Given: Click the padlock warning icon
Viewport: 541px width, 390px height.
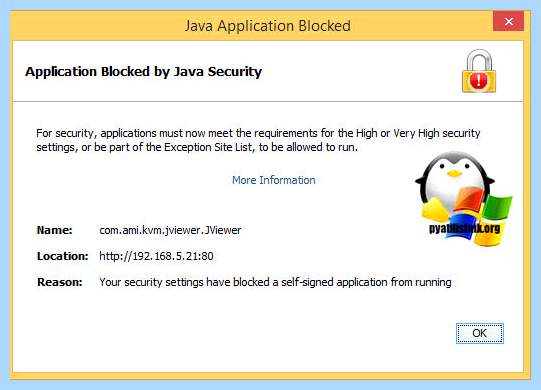Looking at the screenshot, I should 479,71.
